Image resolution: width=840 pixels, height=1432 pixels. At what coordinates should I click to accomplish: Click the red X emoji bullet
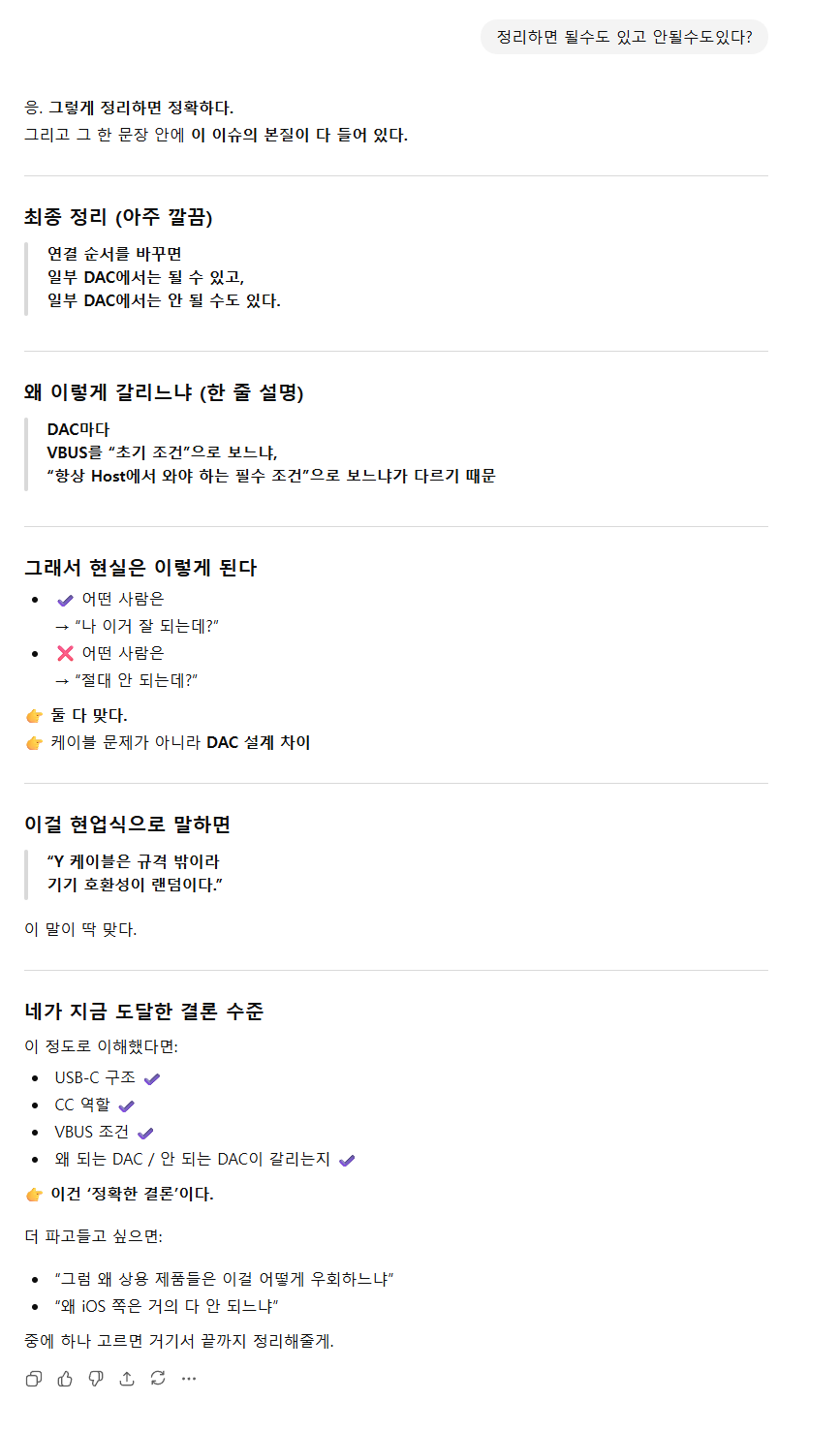[x=65, y=653]
